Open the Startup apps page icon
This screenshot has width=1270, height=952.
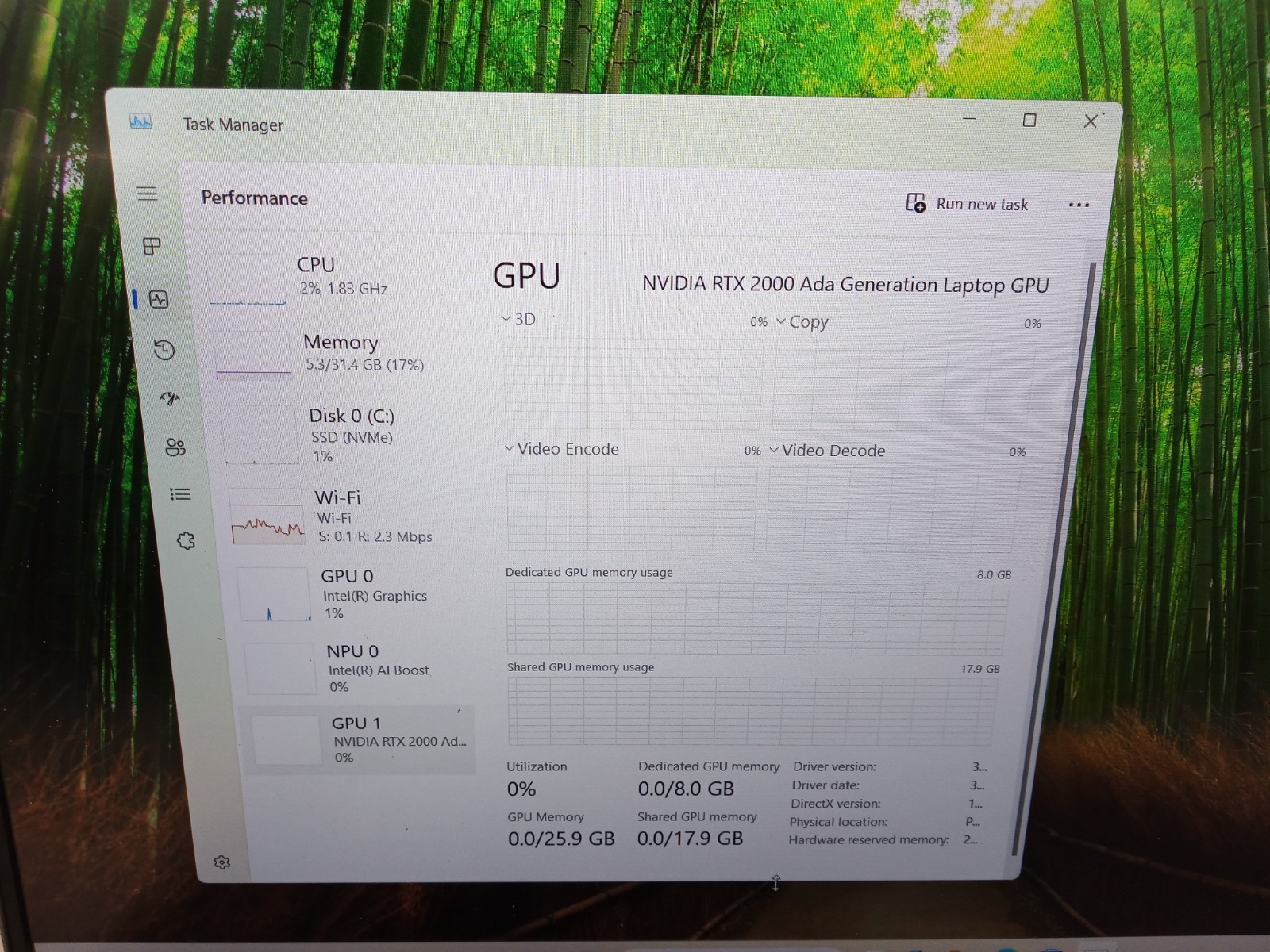coord(170,397)
